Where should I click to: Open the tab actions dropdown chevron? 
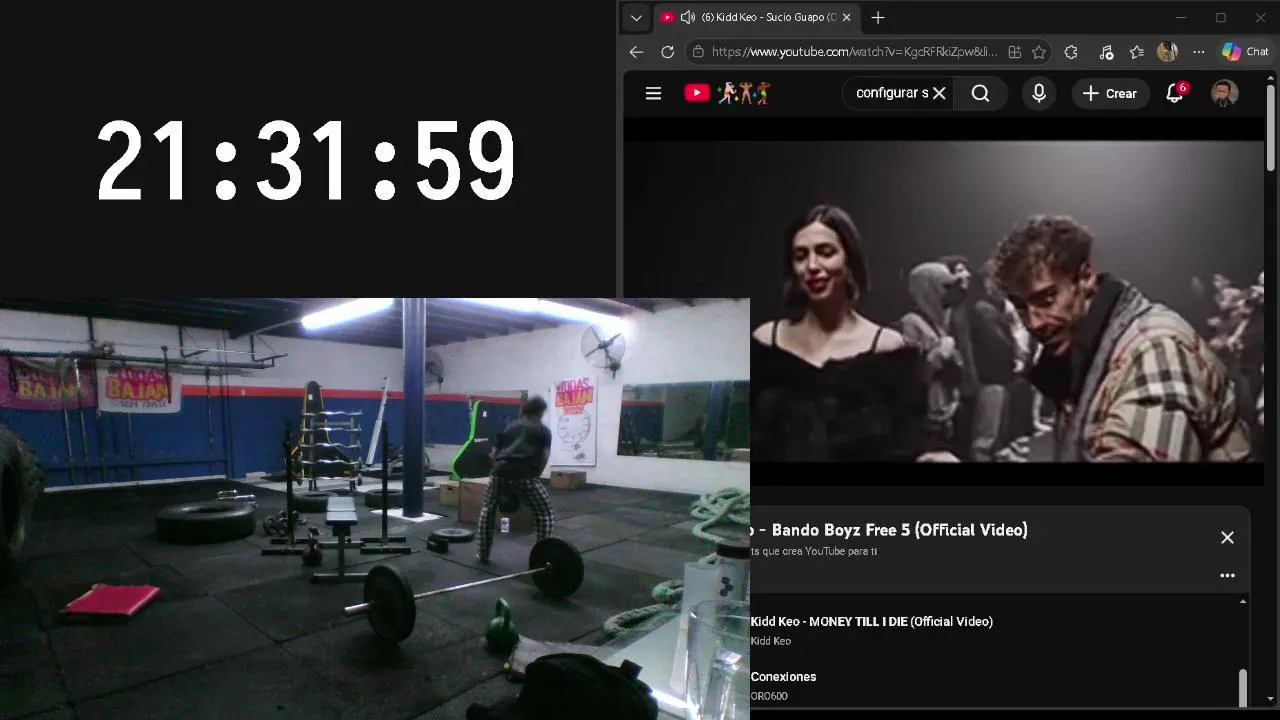[x=636, y=18]
